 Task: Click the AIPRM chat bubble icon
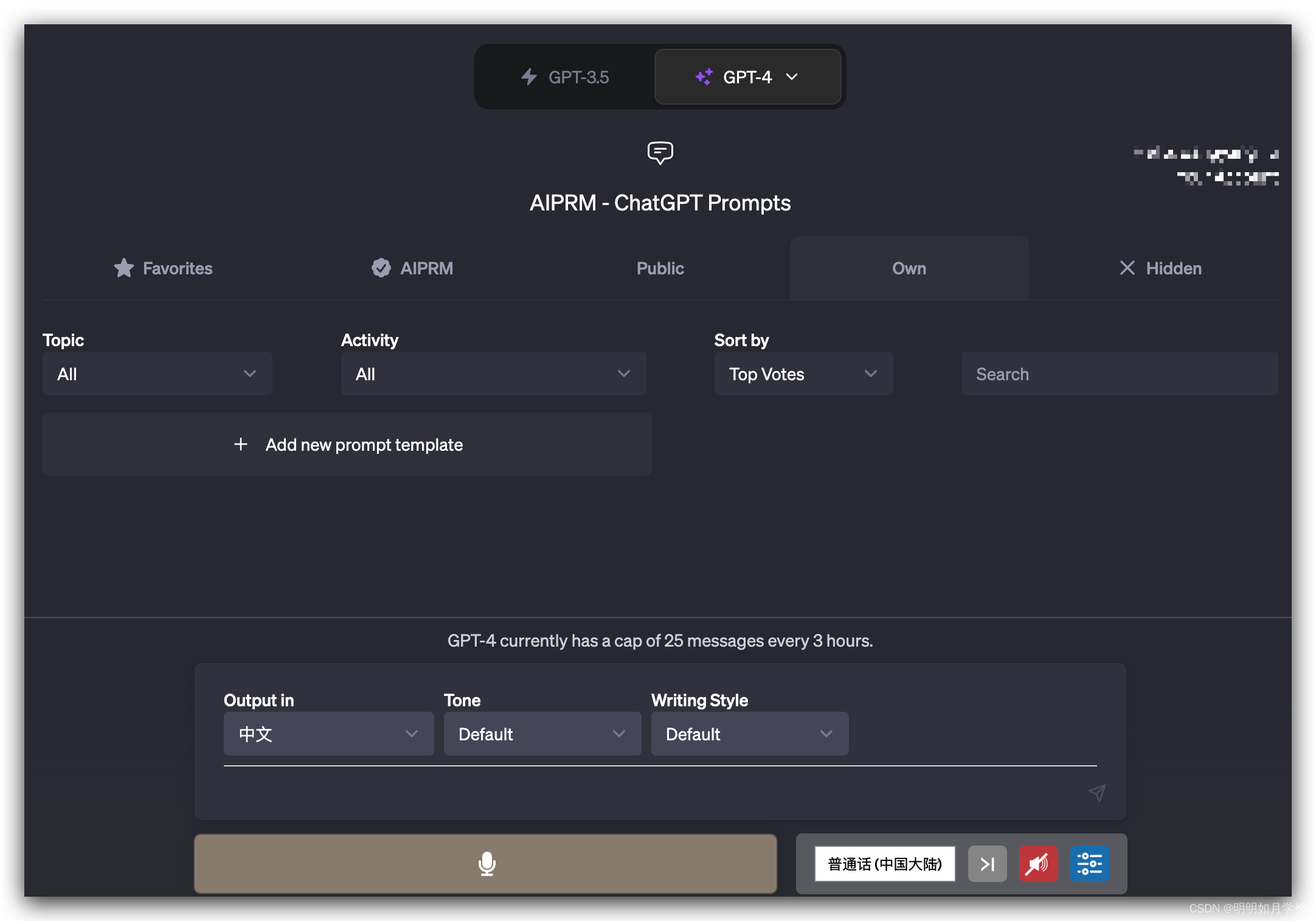click(x=660, y=153)
